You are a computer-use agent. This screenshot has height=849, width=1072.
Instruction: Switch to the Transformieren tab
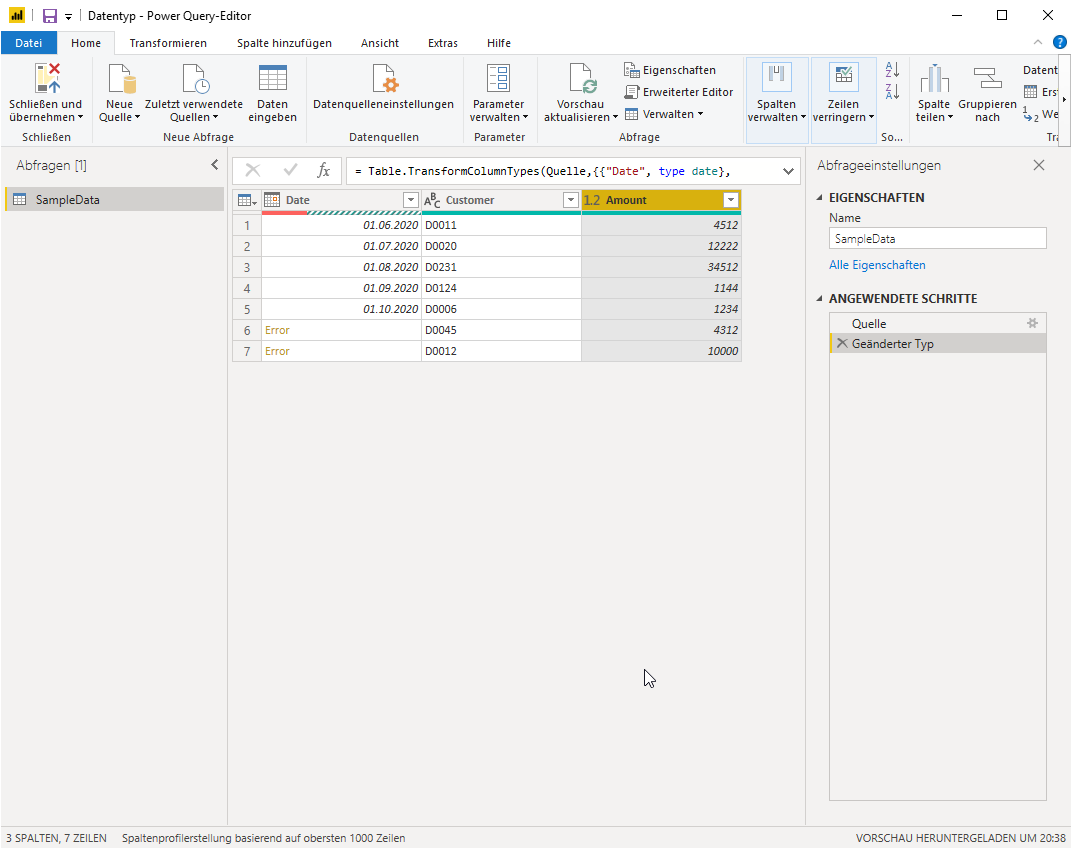(168, 43)
